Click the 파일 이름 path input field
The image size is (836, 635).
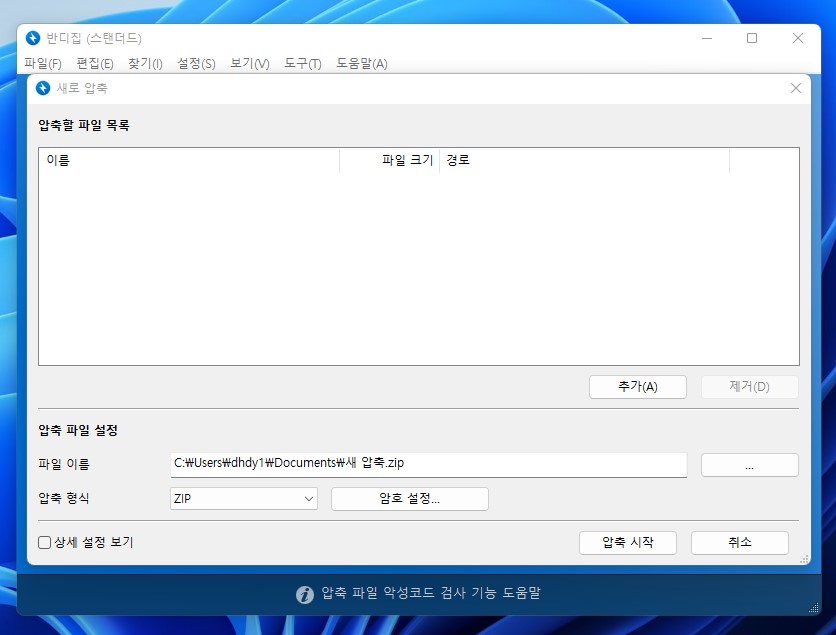(429, 465)
